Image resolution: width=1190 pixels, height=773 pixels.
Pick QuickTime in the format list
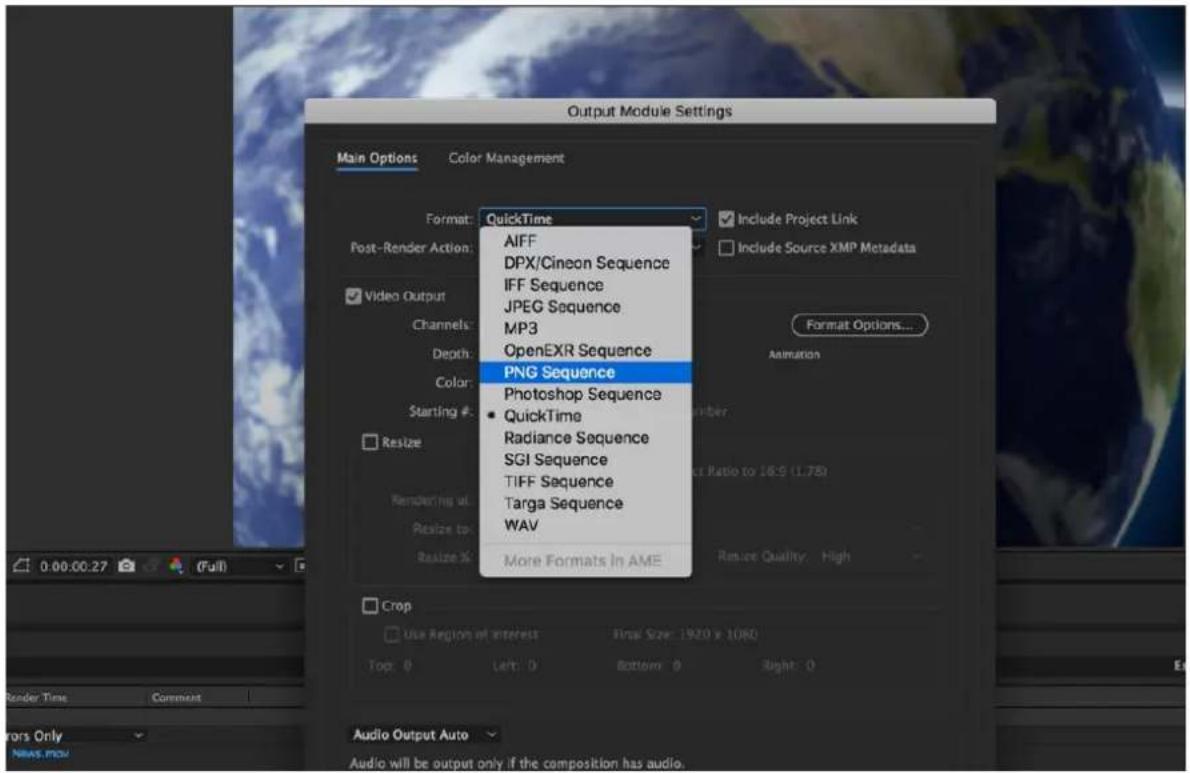click(x=585, y=416)
